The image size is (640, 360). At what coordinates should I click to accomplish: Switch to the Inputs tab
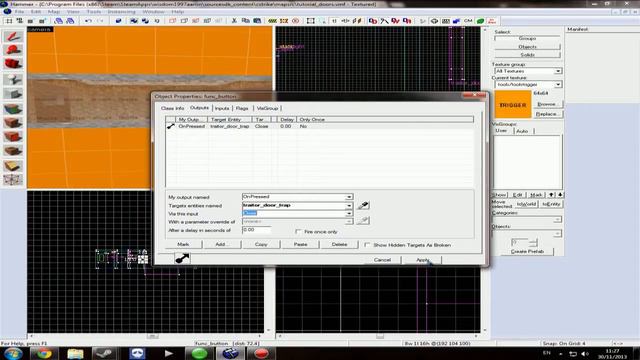222,108
